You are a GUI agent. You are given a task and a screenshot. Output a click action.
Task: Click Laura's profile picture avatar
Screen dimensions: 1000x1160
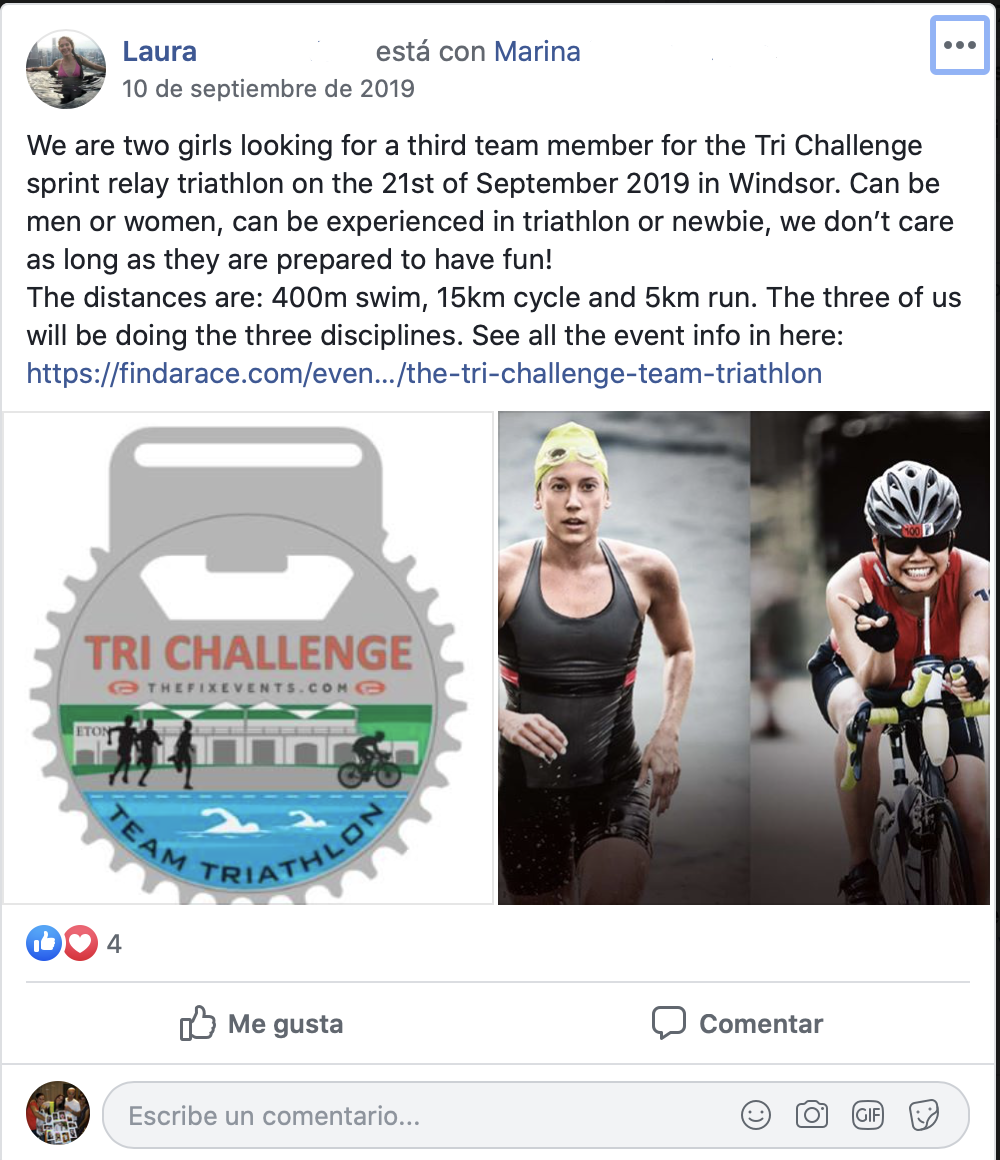click(66, 70)
